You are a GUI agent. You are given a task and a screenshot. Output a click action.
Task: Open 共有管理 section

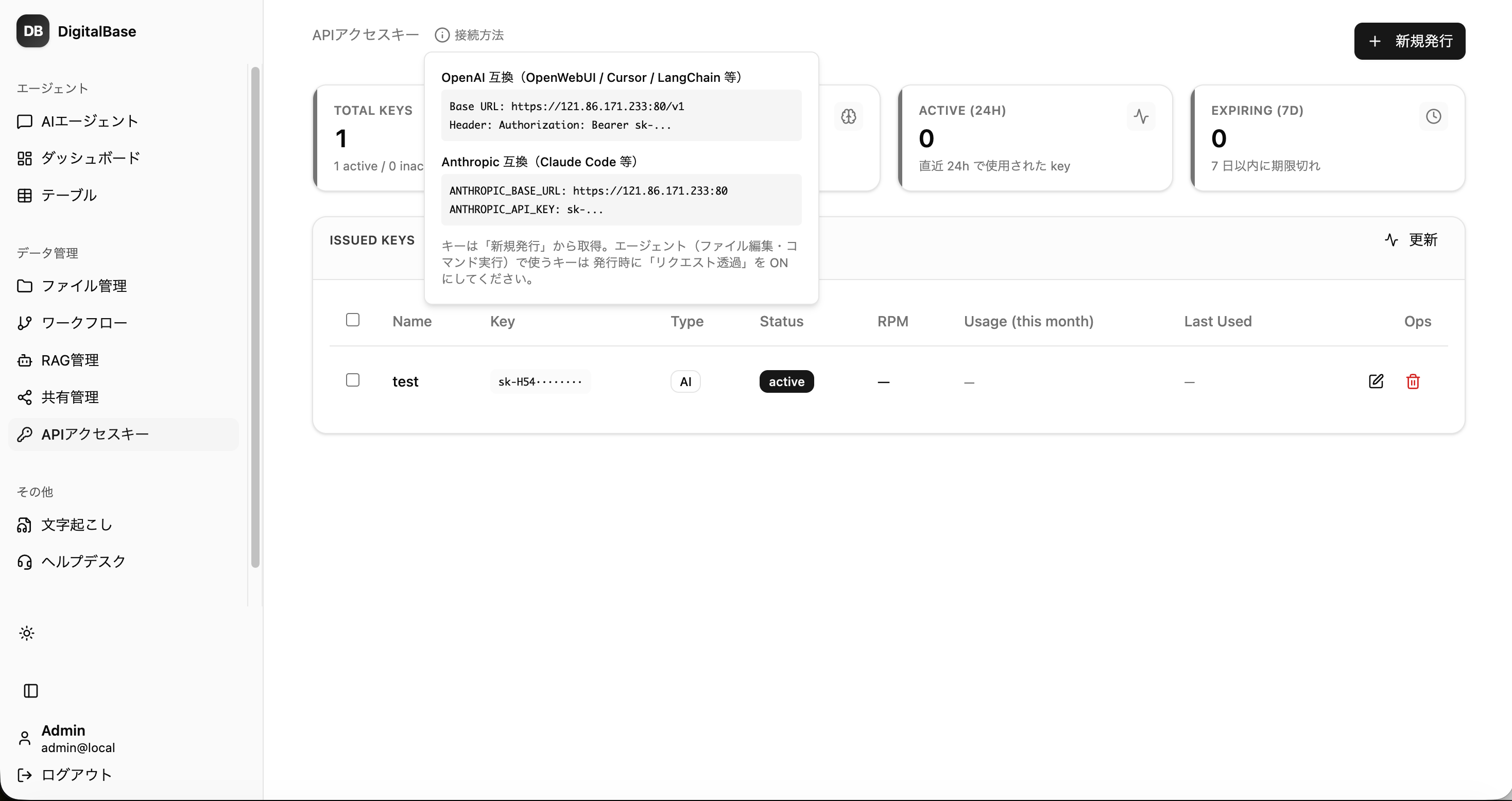[123, 397]
